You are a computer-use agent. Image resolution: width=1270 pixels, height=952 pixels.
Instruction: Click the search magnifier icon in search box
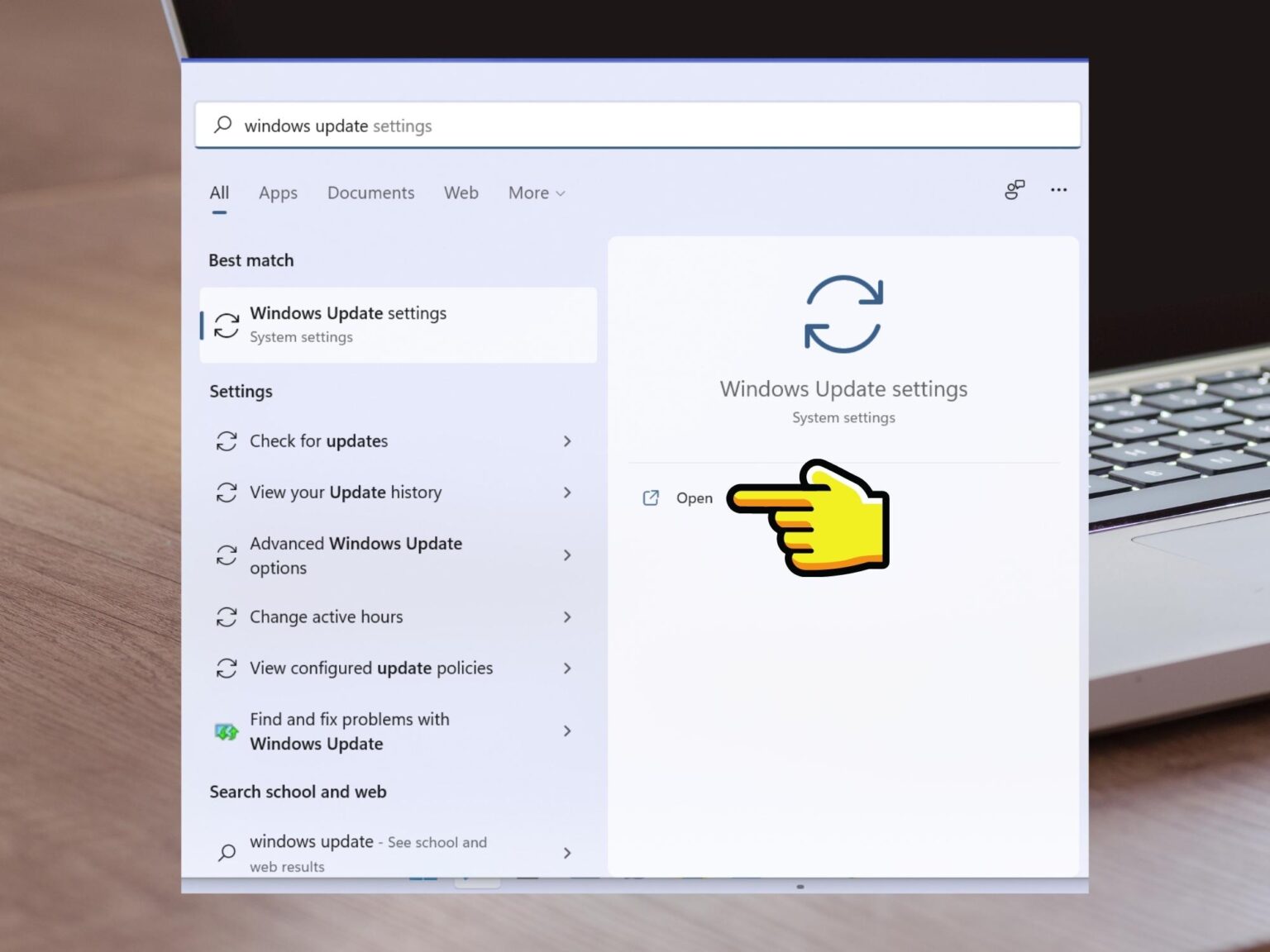(x=222, y=125)
